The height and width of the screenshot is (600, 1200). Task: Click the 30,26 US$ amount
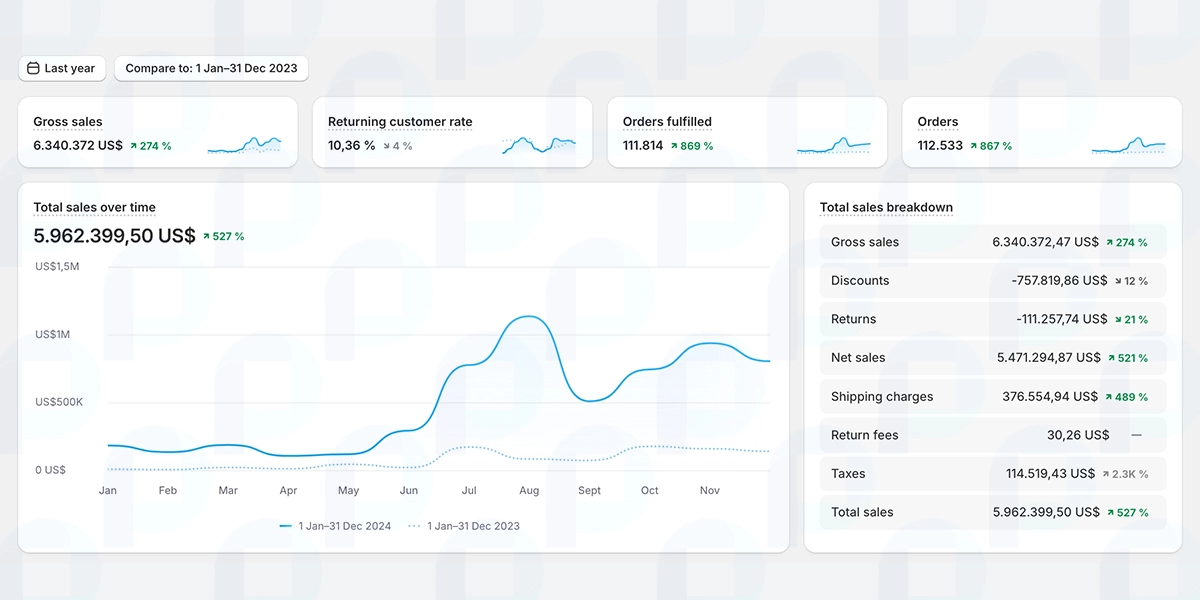1078,435
